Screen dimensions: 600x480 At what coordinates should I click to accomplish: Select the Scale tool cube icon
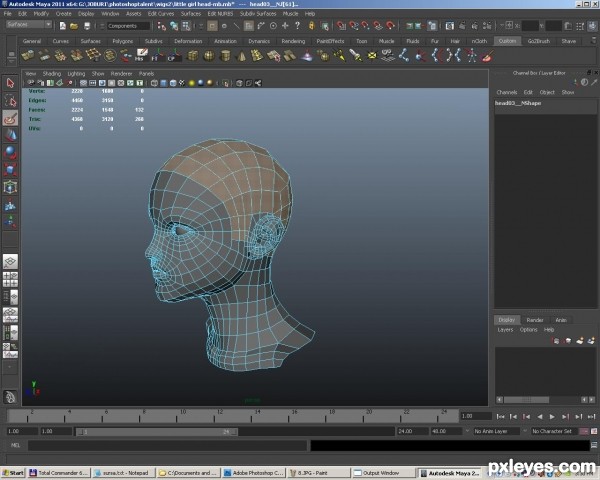pyautogui.click(x=10, y=170)
